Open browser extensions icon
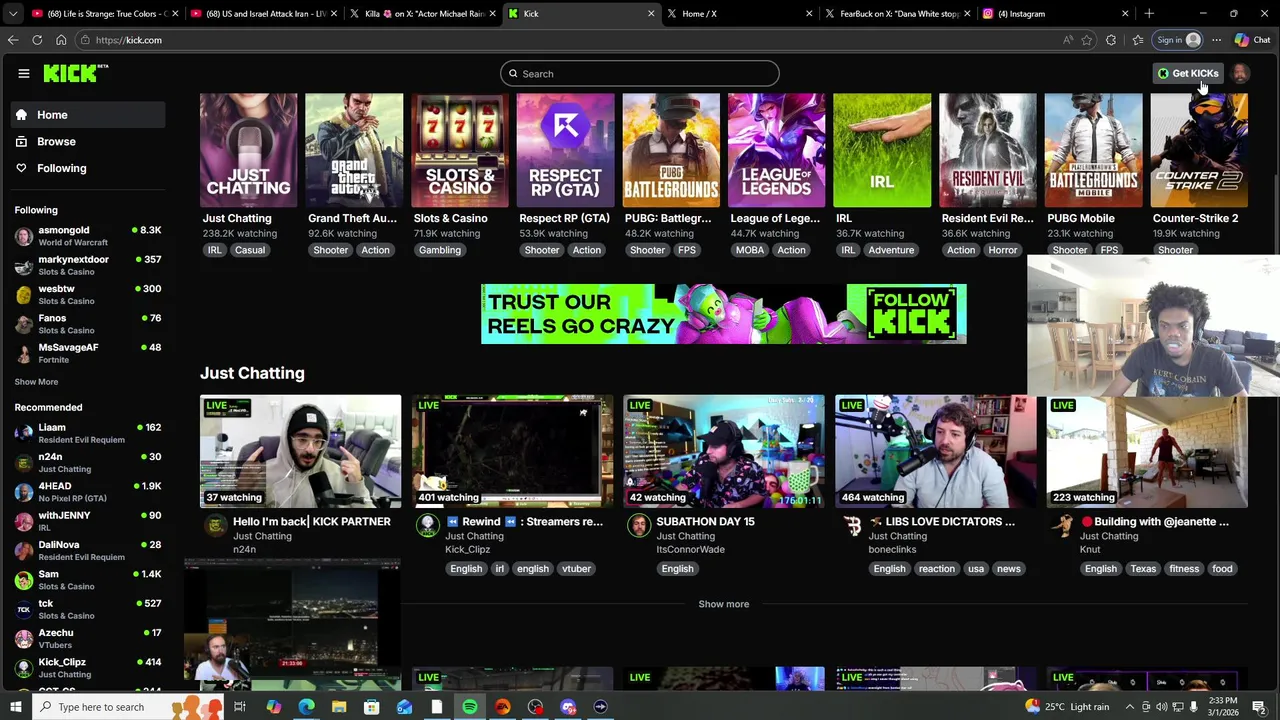Viewport: 1280px width, 720px height. pyautogui.click(x=1111, y=40)
